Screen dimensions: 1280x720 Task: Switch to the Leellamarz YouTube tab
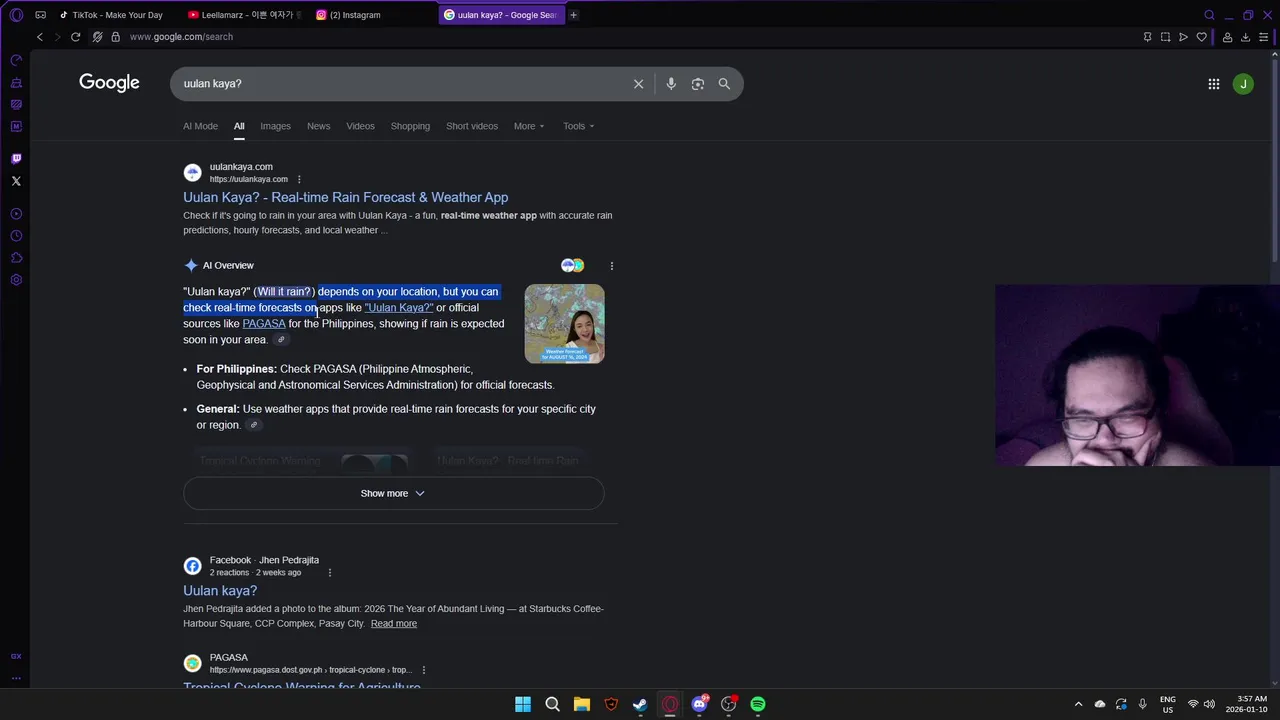tap(245, 15)
